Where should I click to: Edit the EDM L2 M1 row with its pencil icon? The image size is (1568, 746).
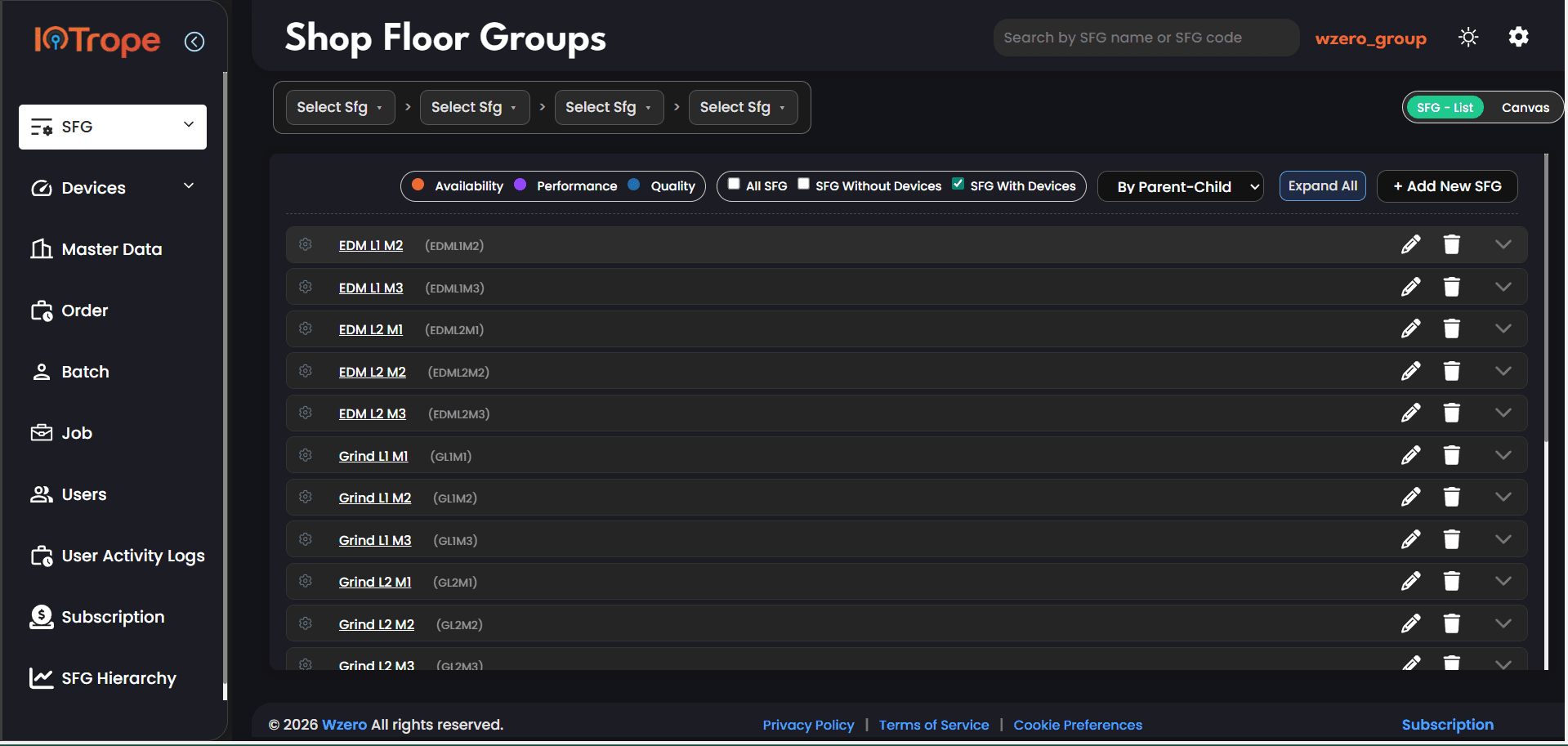coord(1410,328)
